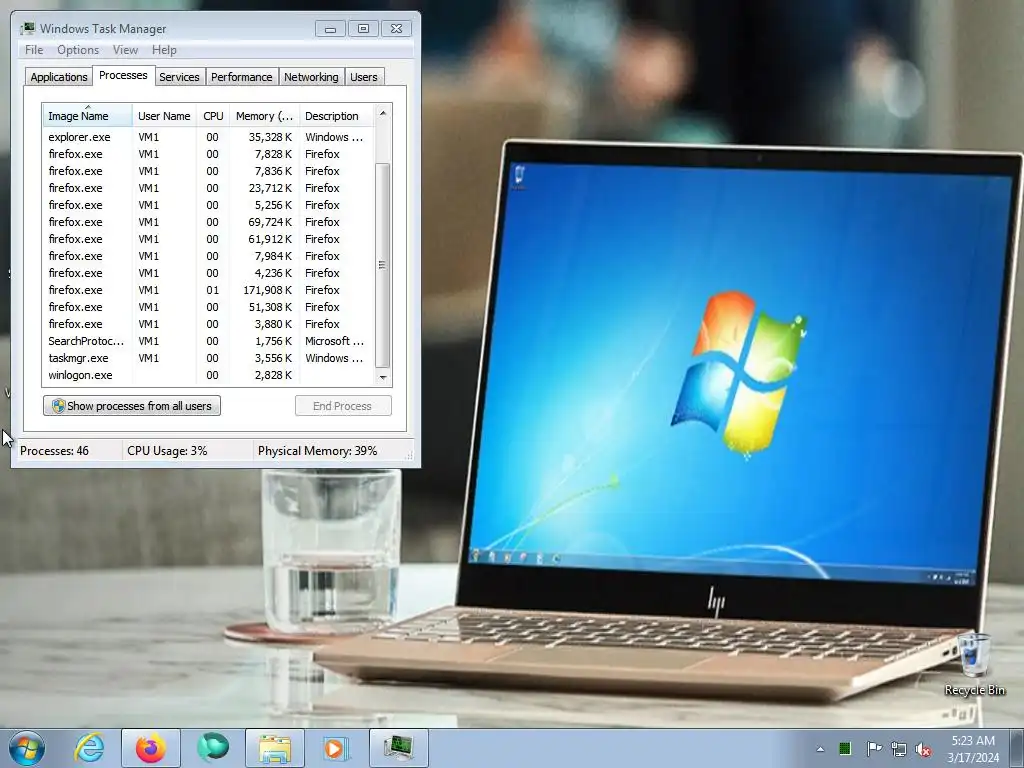
Task: Switch to the Performance tab
Action: 242,77
